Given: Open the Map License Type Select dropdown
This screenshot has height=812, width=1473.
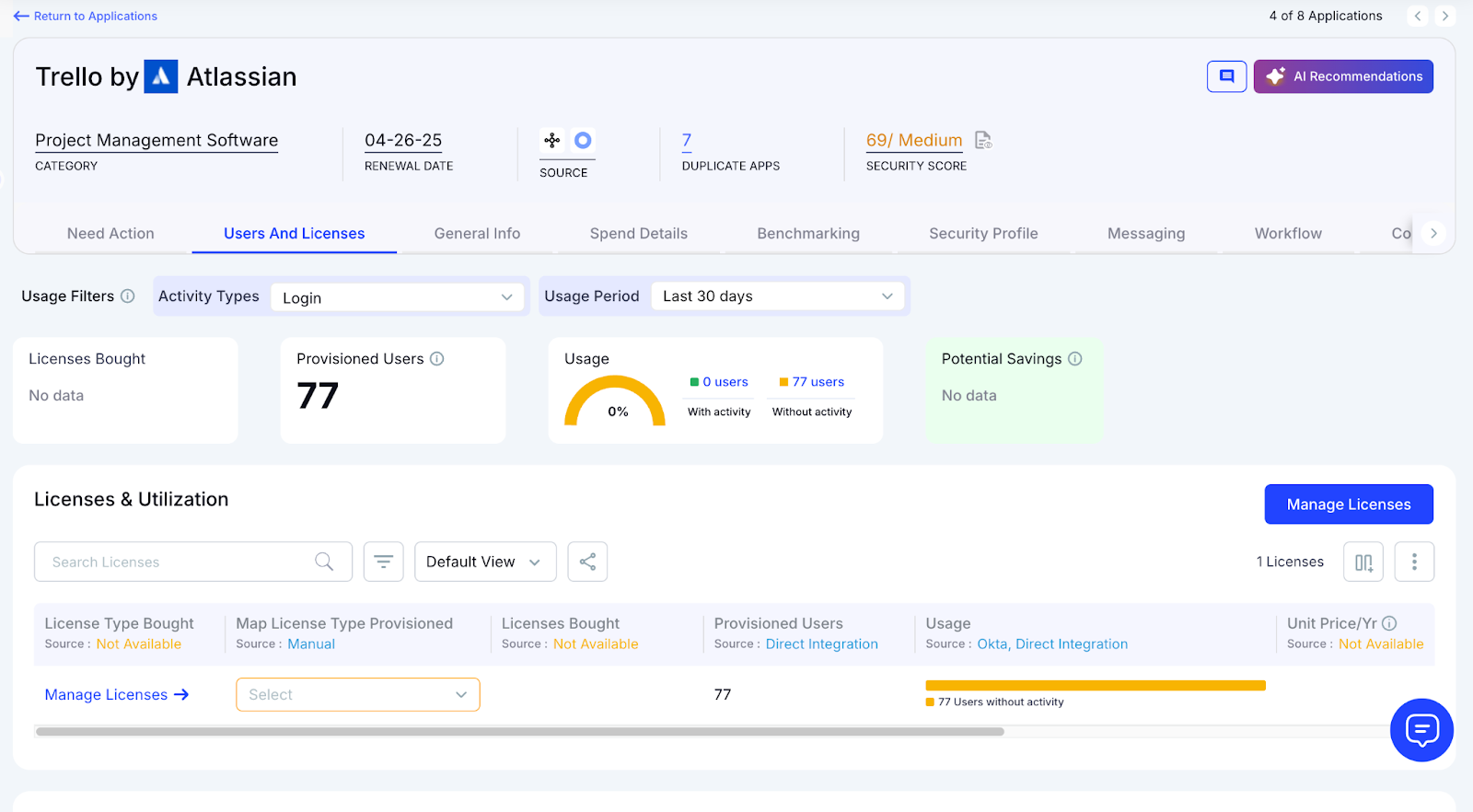Looking at the screenshot, I should (358, 695).
